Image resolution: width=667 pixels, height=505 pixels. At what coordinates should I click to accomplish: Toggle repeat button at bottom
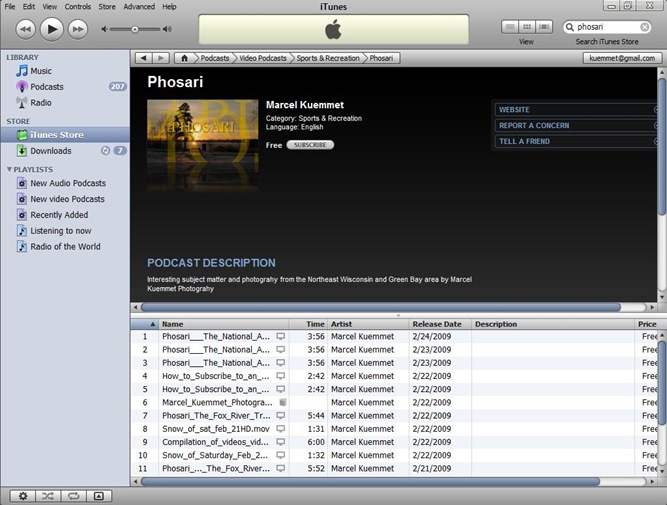74,496
